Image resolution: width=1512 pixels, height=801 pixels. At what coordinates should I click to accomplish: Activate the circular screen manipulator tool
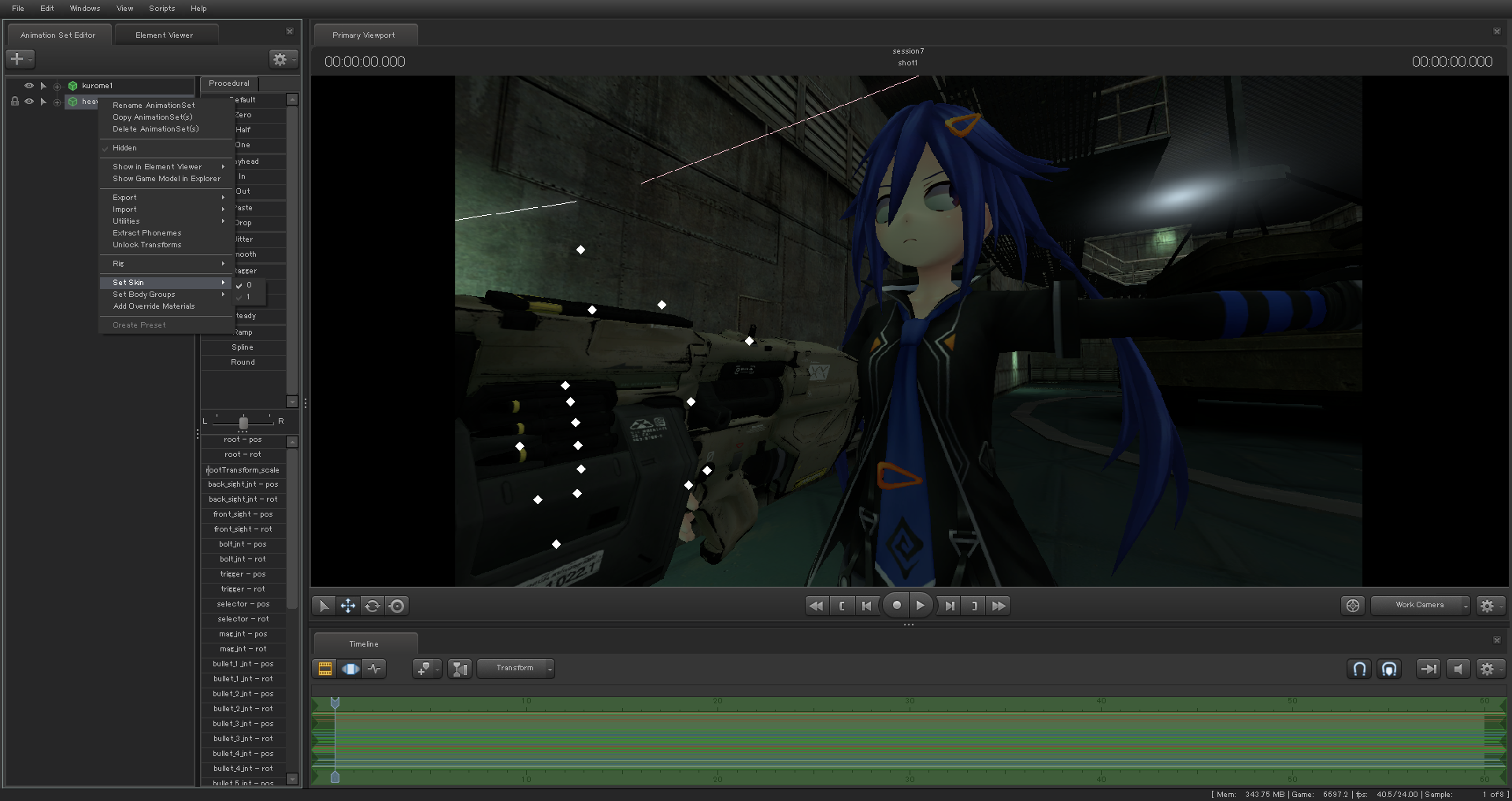[x=397, y=606]
